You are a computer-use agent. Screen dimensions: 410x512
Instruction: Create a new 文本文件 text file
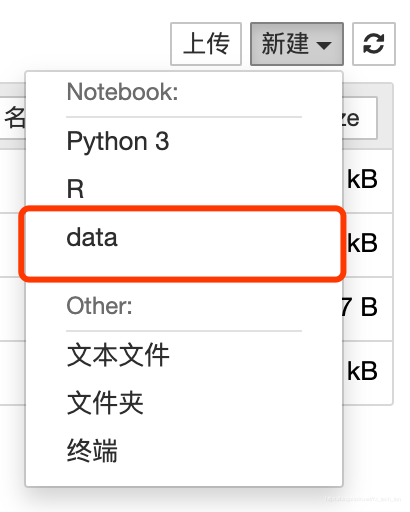(x=118, y=355)
